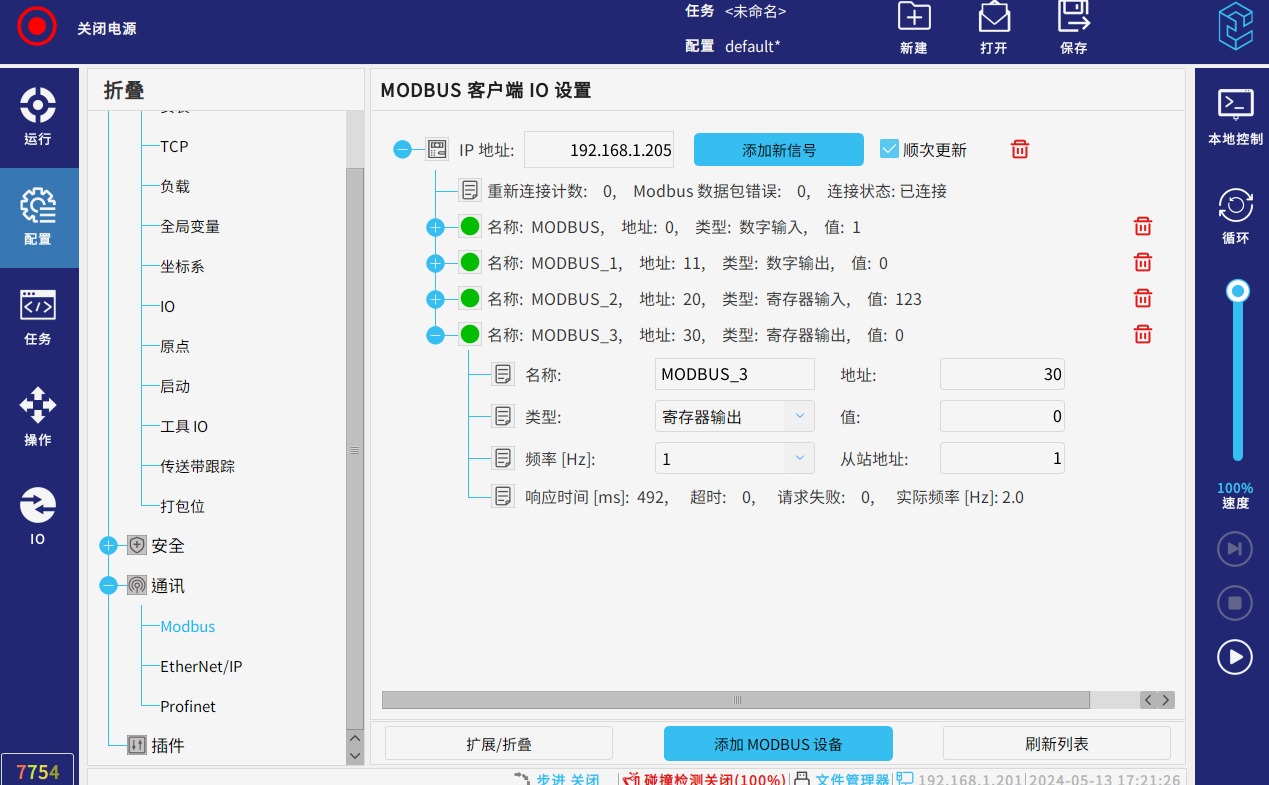Delete the 192.168.1.205 device trash icon
1269x785 pixels.
[x=1019, y=150]
